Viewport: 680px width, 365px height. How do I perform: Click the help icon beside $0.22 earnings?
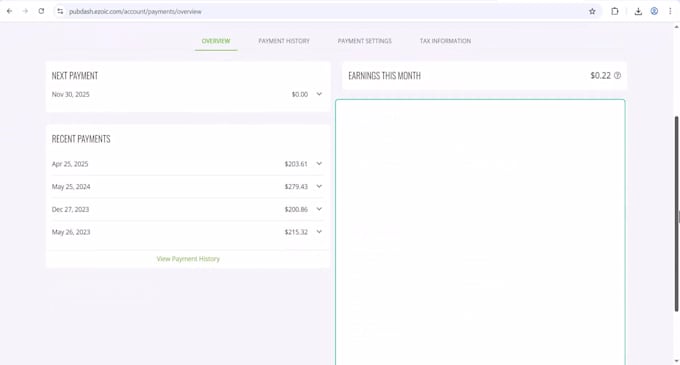pyautogui.click(x=618, y=75)
